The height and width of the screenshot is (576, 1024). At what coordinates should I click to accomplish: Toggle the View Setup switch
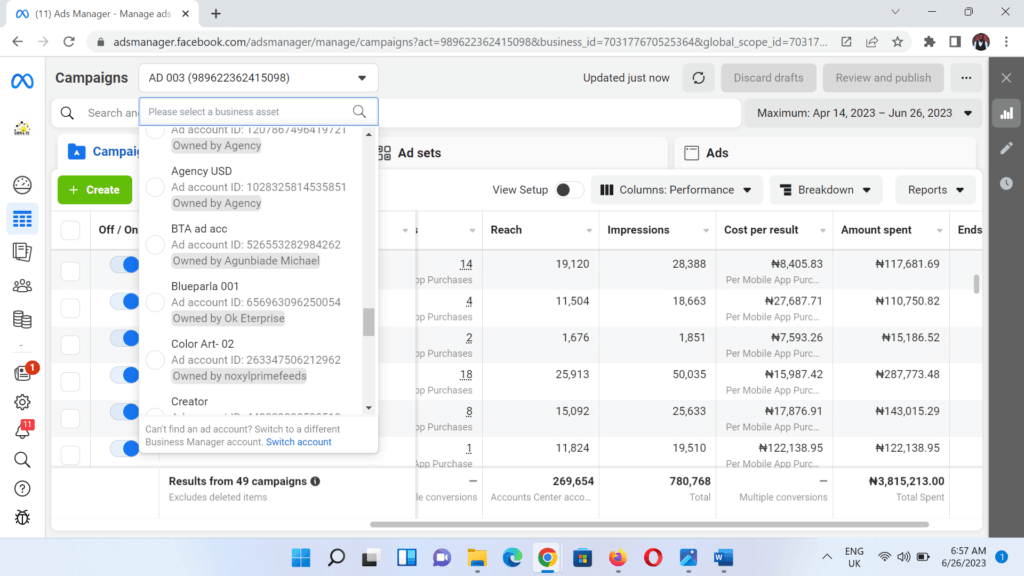click(568, 190)
